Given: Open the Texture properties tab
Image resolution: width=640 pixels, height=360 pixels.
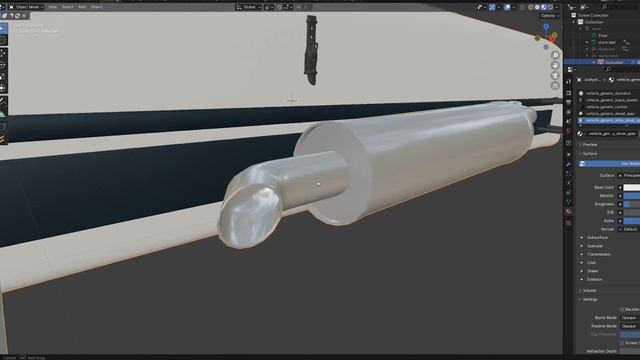Looking at the screenshot, I should [569, 223].
